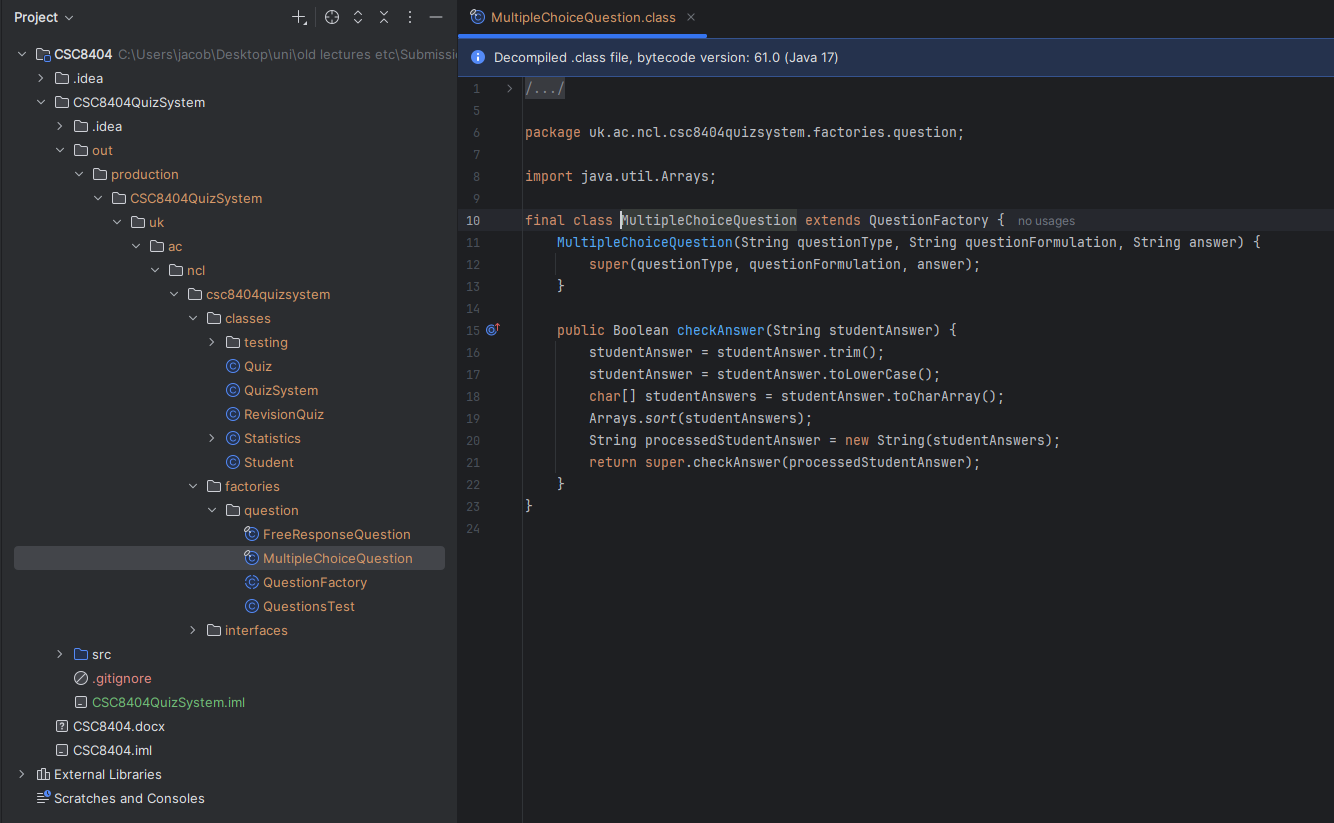
Task: Close the MultipleChoiceQuestion.class tab
Action: 690,17
